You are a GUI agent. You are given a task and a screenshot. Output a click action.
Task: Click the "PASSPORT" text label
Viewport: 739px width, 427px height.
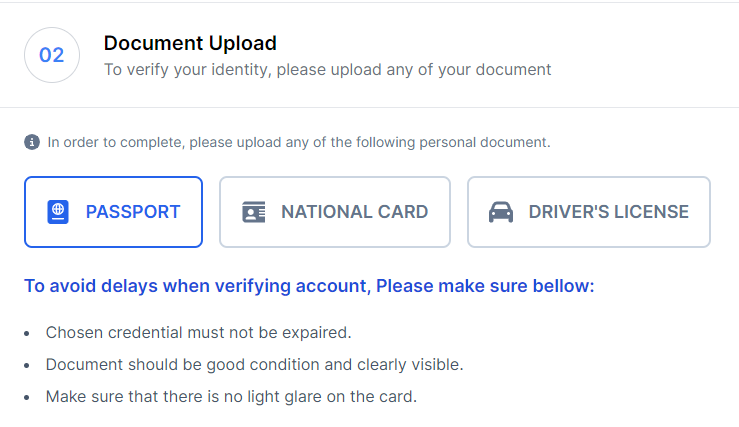pyautogui.click(x=133, y=212)
